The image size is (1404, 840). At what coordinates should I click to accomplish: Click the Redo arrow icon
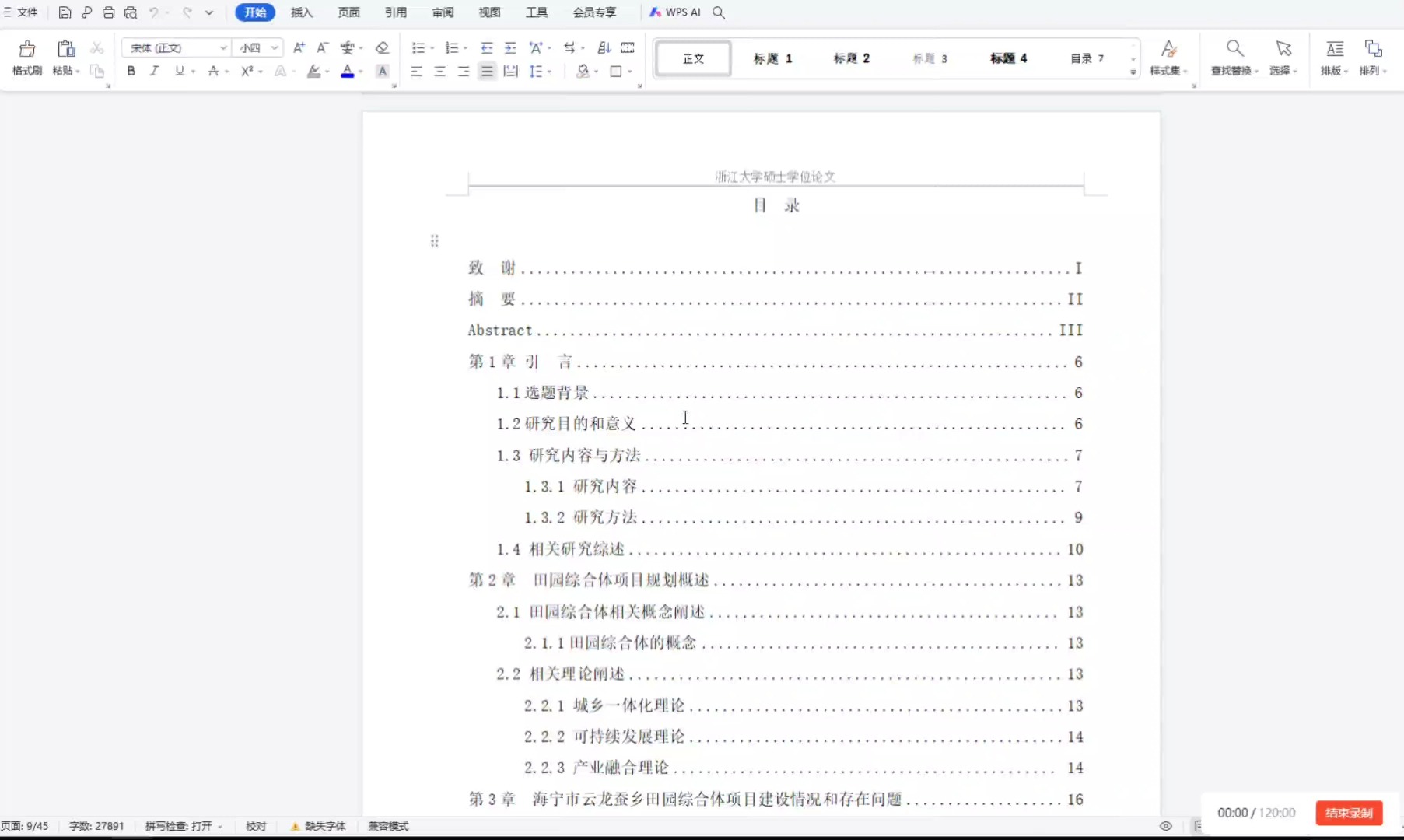[187, 12]
